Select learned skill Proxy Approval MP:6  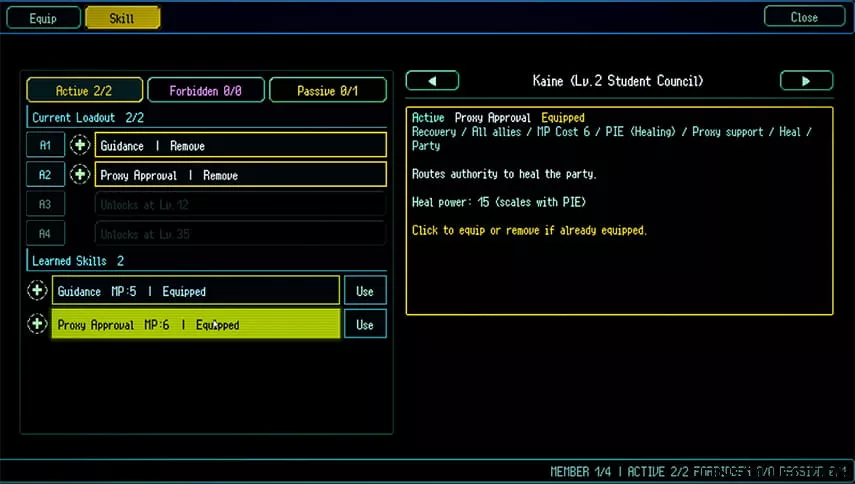pos(196,324)
